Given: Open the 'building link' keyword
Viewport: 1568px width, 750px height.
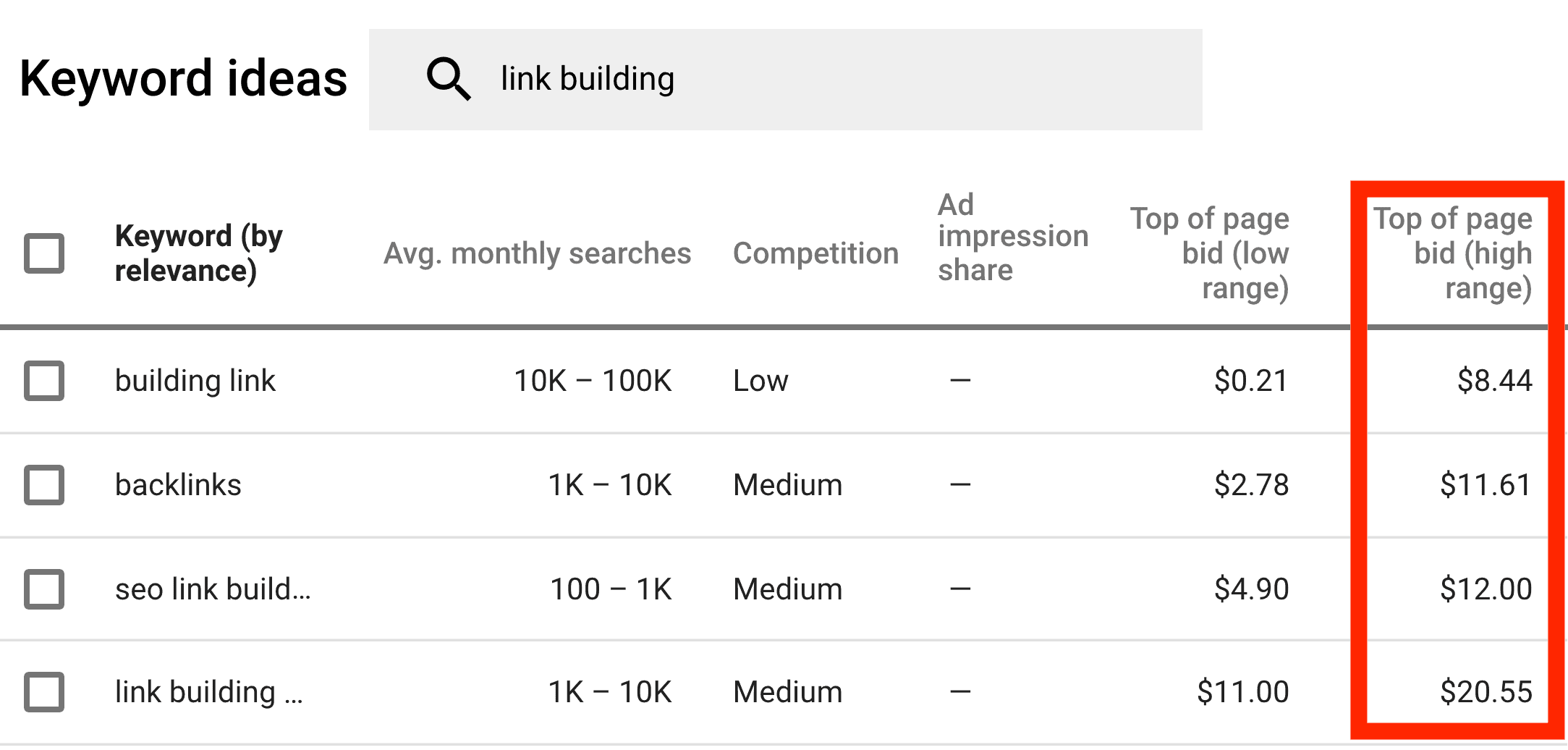Looking at the screenshot, I should point(195,381).
